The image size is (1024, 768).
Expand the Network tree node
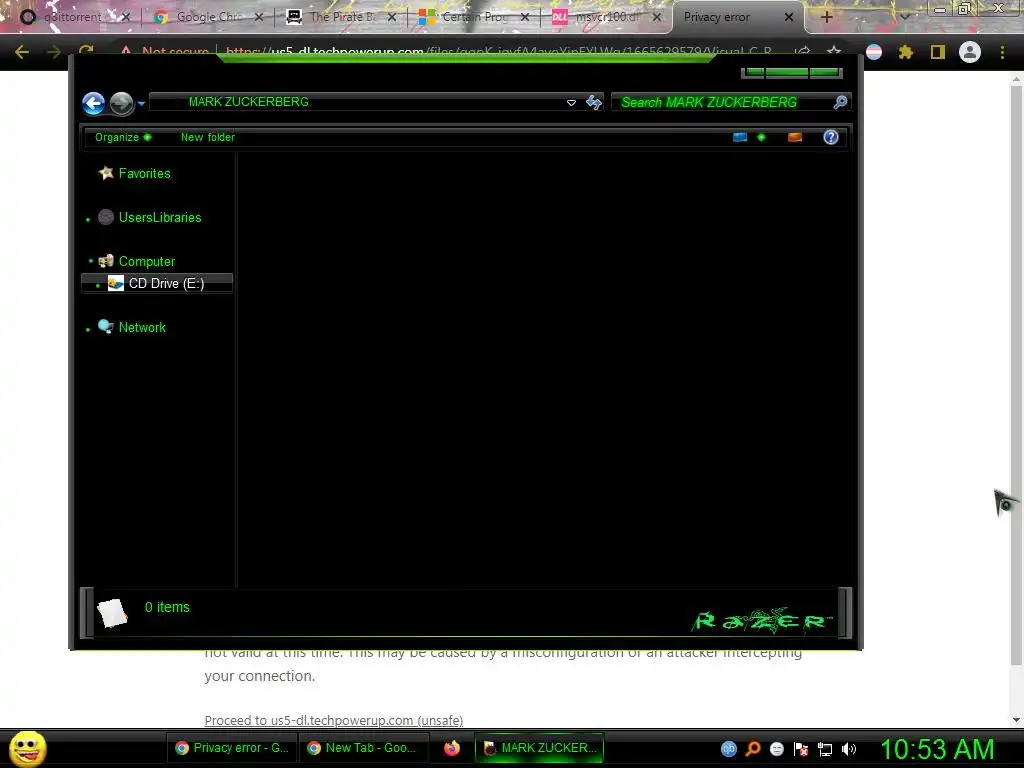88,330
